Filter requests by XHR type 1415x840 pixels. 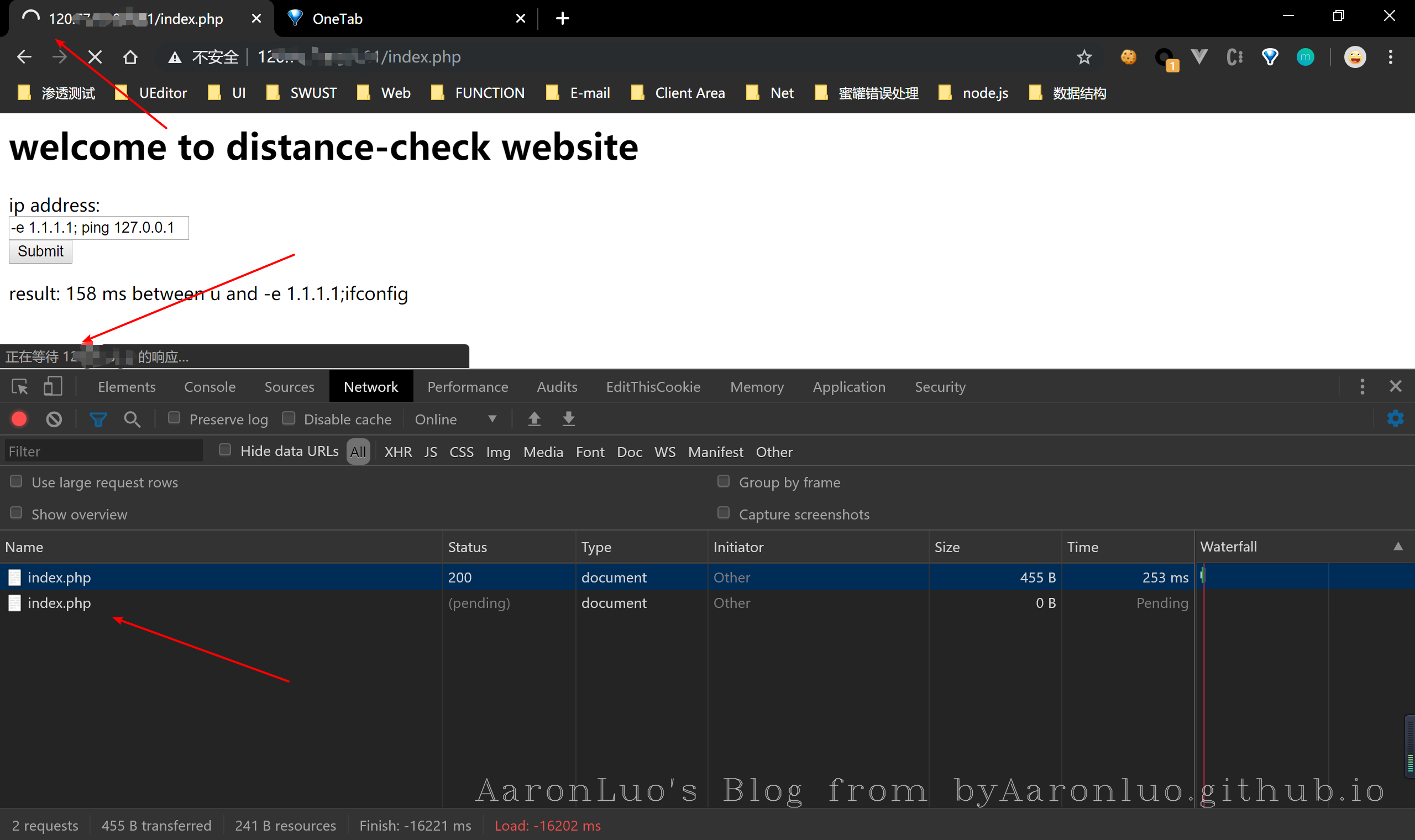pyautogui.click(x=398, y=452)
